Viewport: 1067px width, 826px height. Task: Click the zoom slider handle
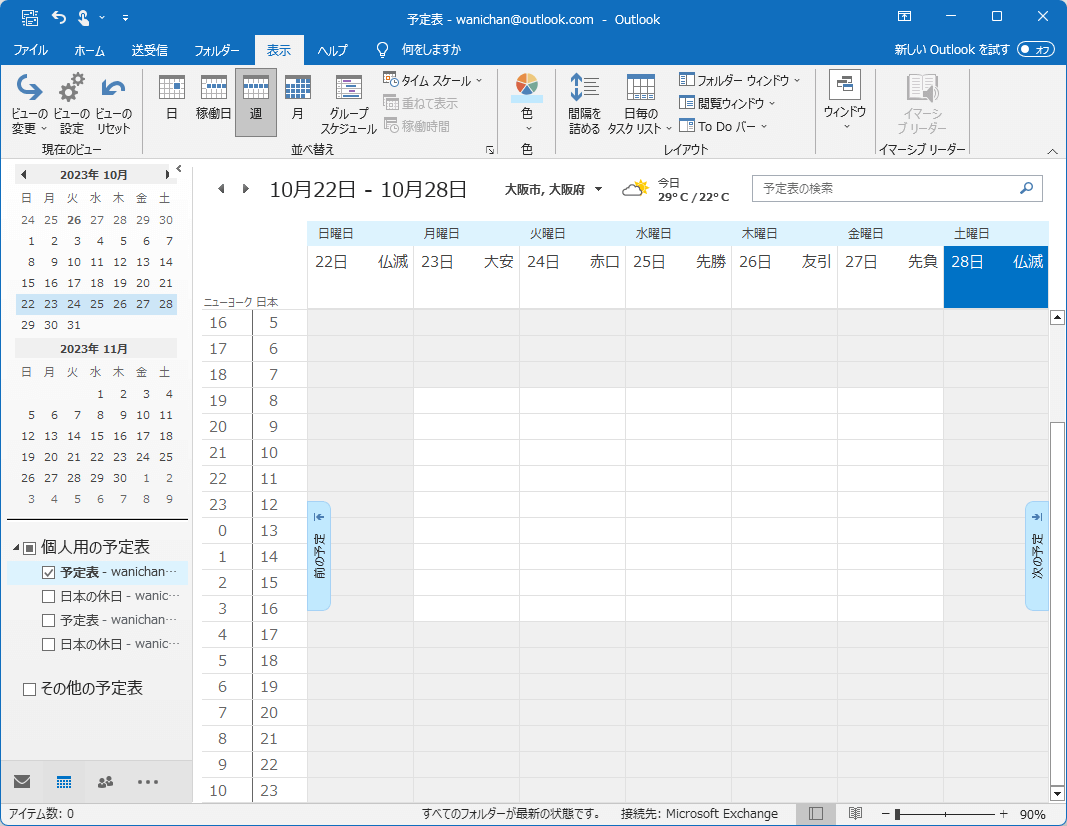pyautogui.click(x=898, y=814)
